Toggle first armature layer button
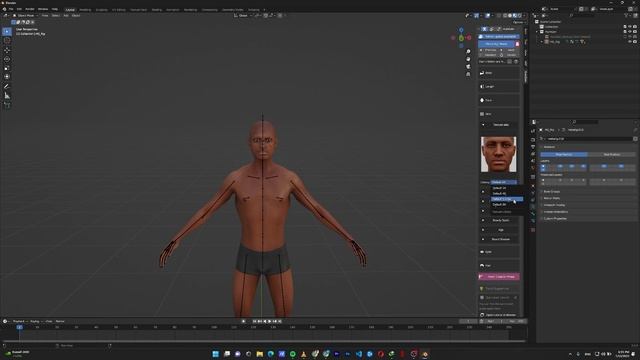 click(543, 166)
